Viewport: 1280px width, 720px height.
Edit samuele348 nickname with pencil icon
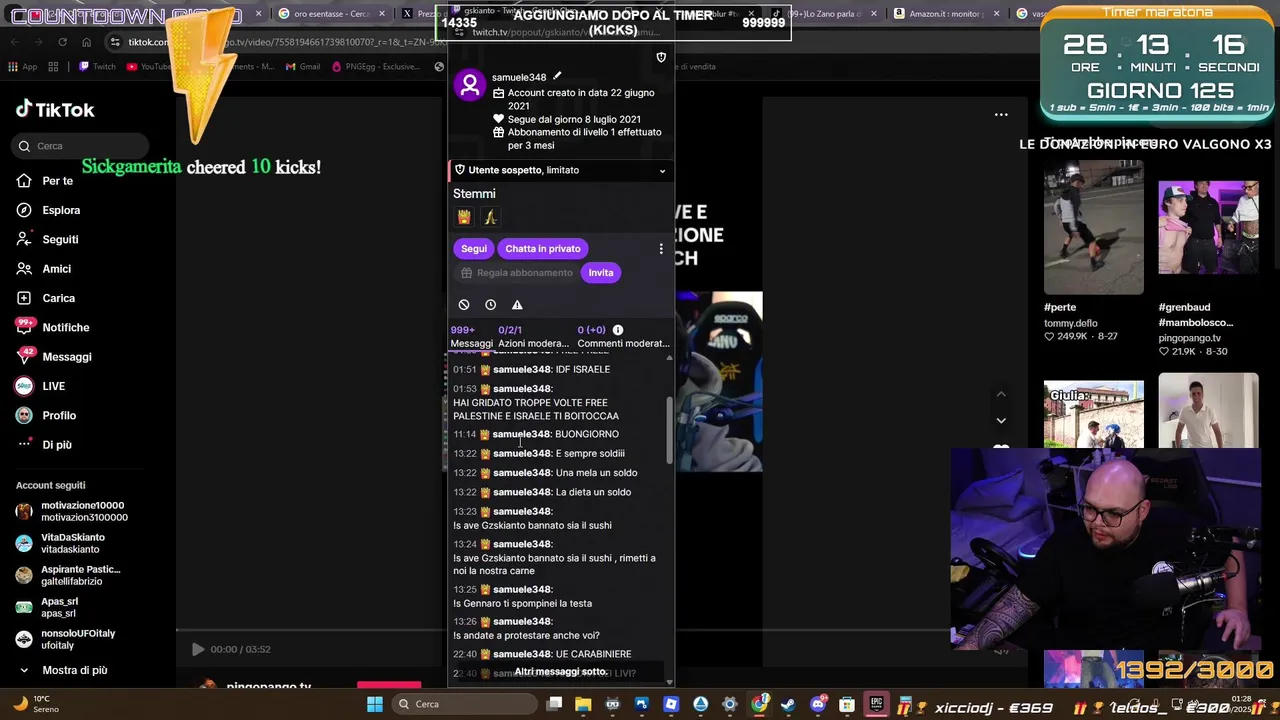557,76
